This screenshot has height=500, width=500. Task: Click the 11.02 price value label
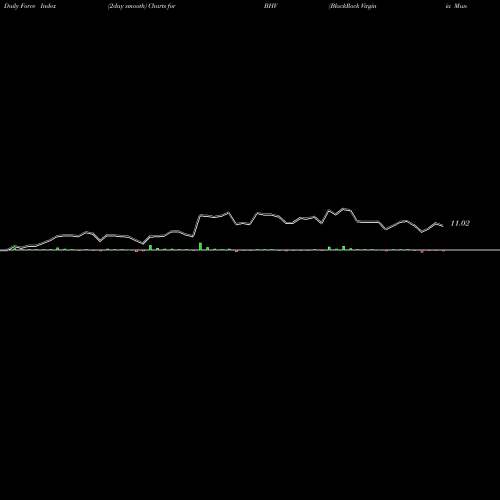pyautogui.click(x=460, y=223)
